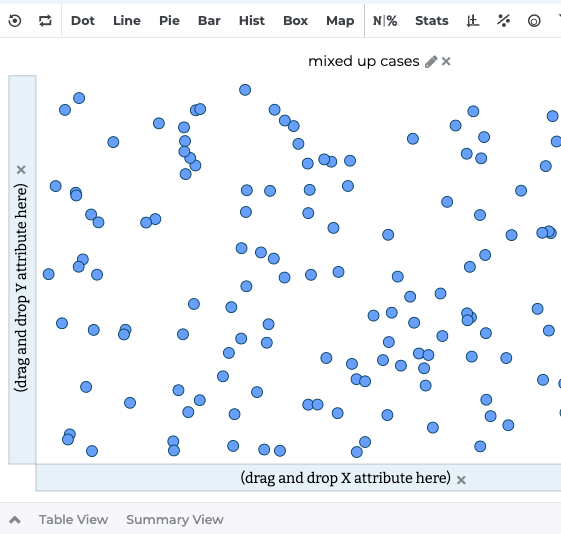
Task: Switch to Line graph type
Action: (x=127, y=21)
